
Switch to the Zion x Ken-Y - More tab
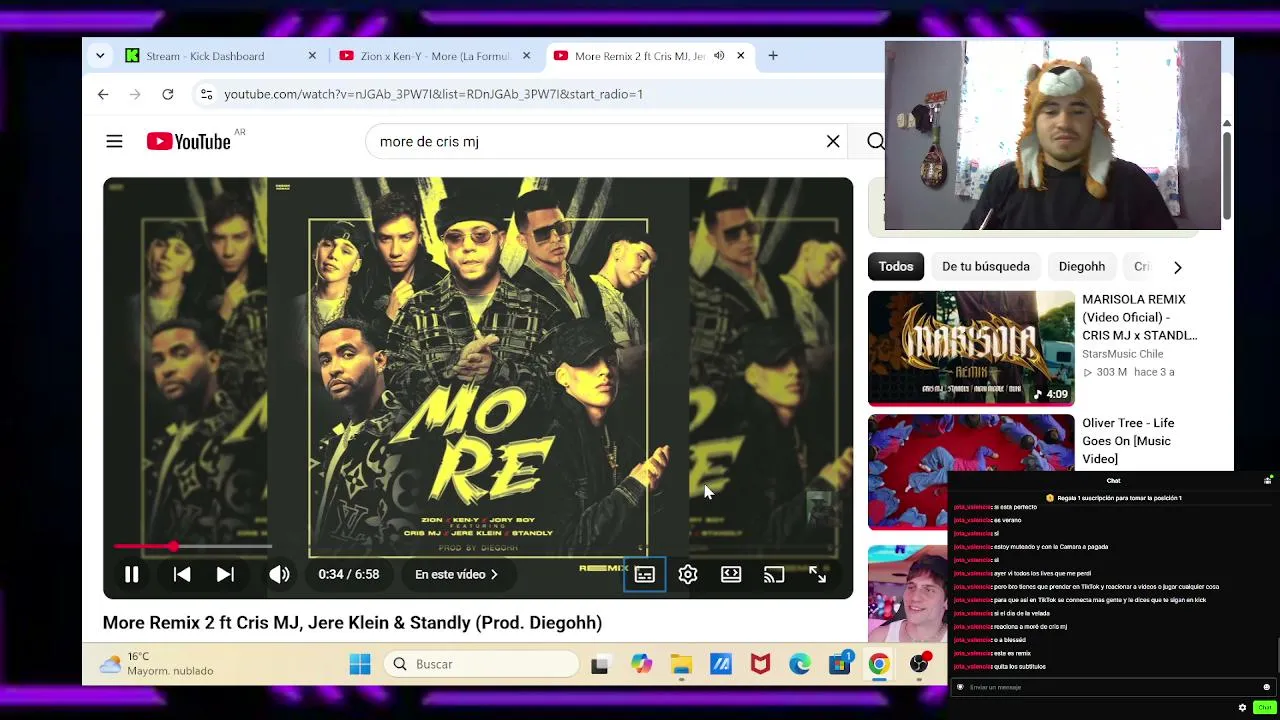click(435, 56)
